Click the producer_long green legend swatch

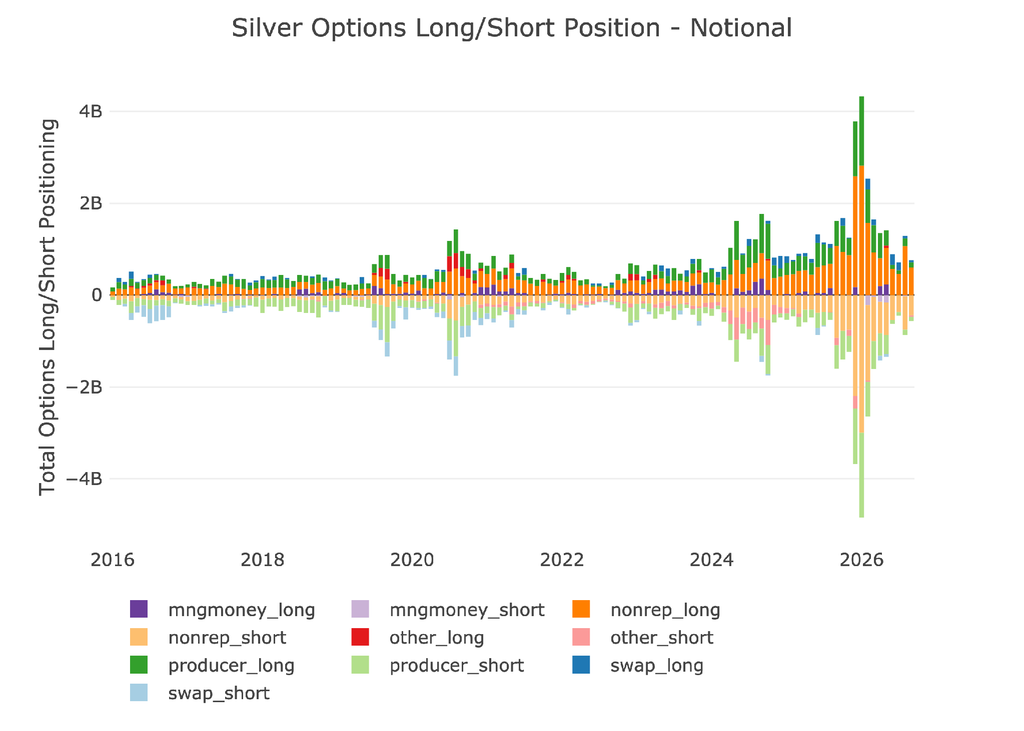click(x=138, y=665)
